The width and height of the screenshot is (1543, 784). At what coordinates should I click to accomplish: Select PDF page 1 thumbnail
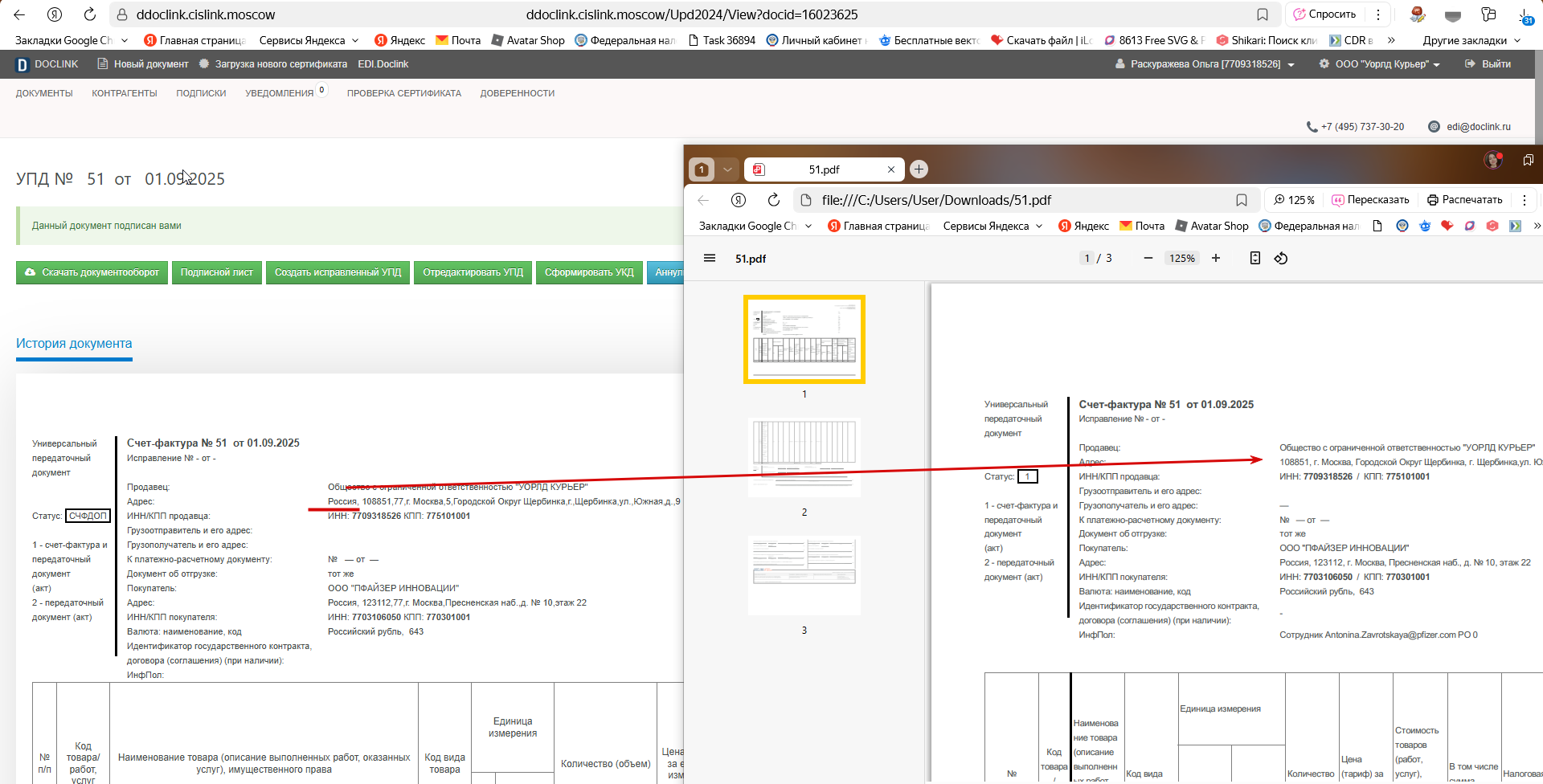pos(804,339)
